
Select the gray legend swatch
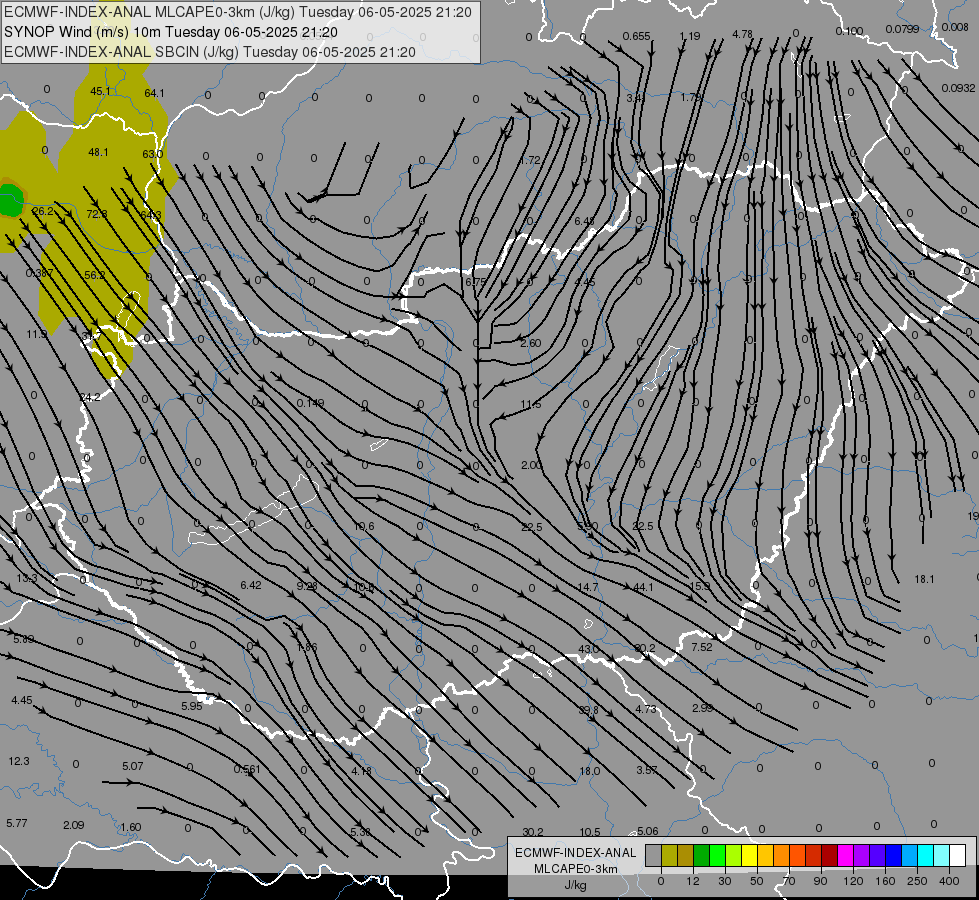(653, 856)
